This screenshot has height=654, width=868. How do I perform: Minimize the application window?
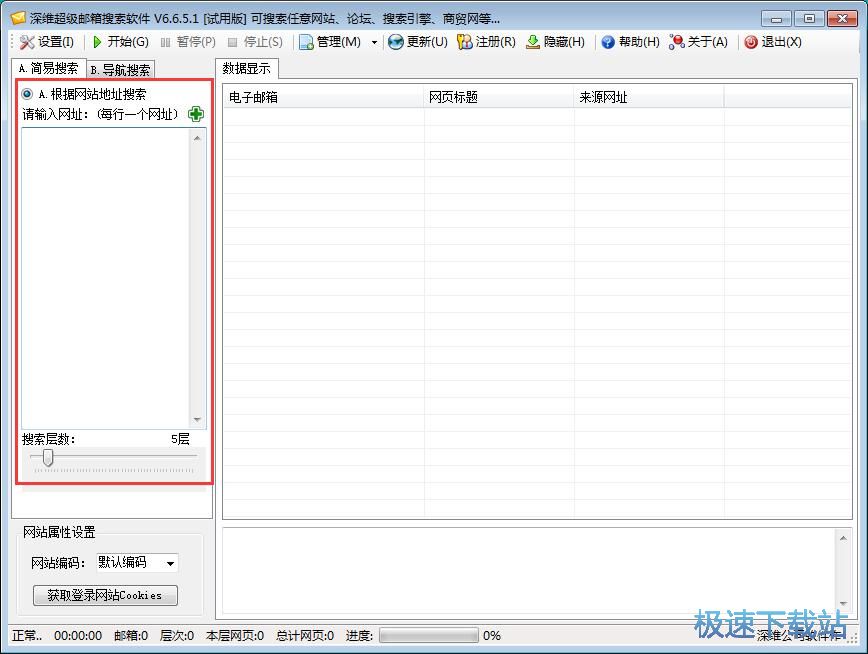click(x=776, y=18)
